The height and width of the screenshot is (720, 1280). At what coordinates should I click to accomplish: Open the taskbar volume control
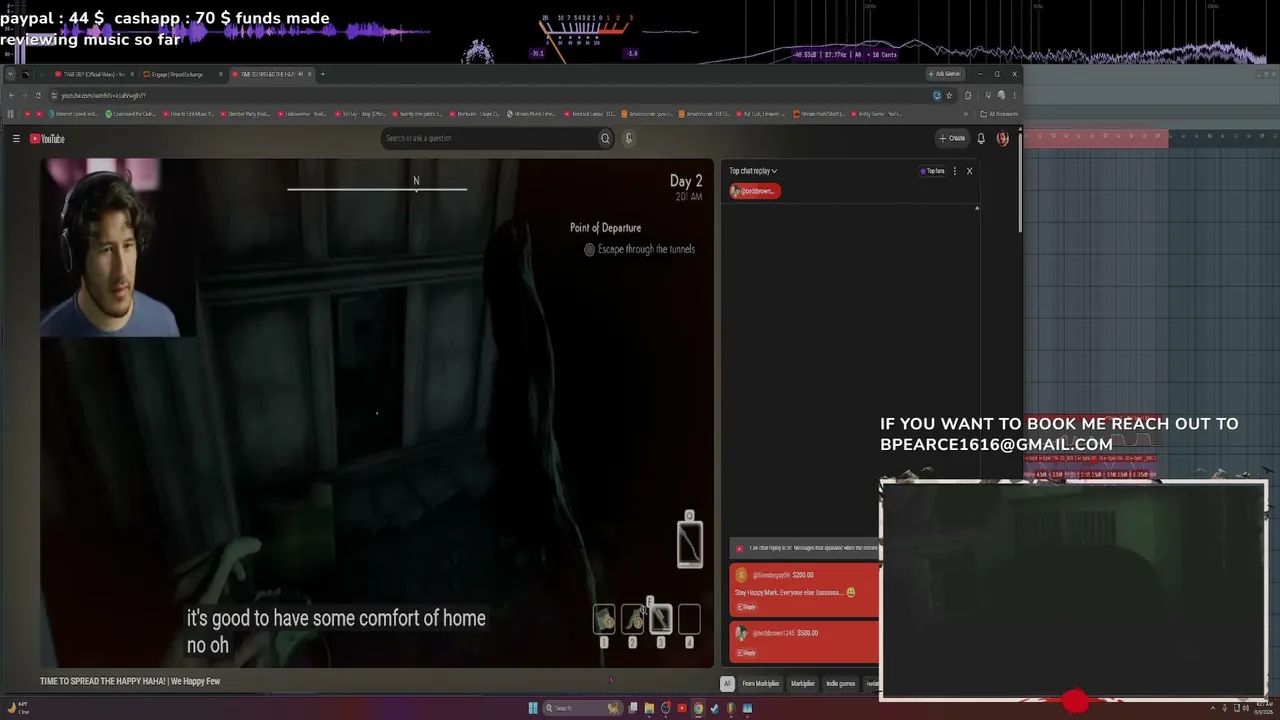[1244, 709]
